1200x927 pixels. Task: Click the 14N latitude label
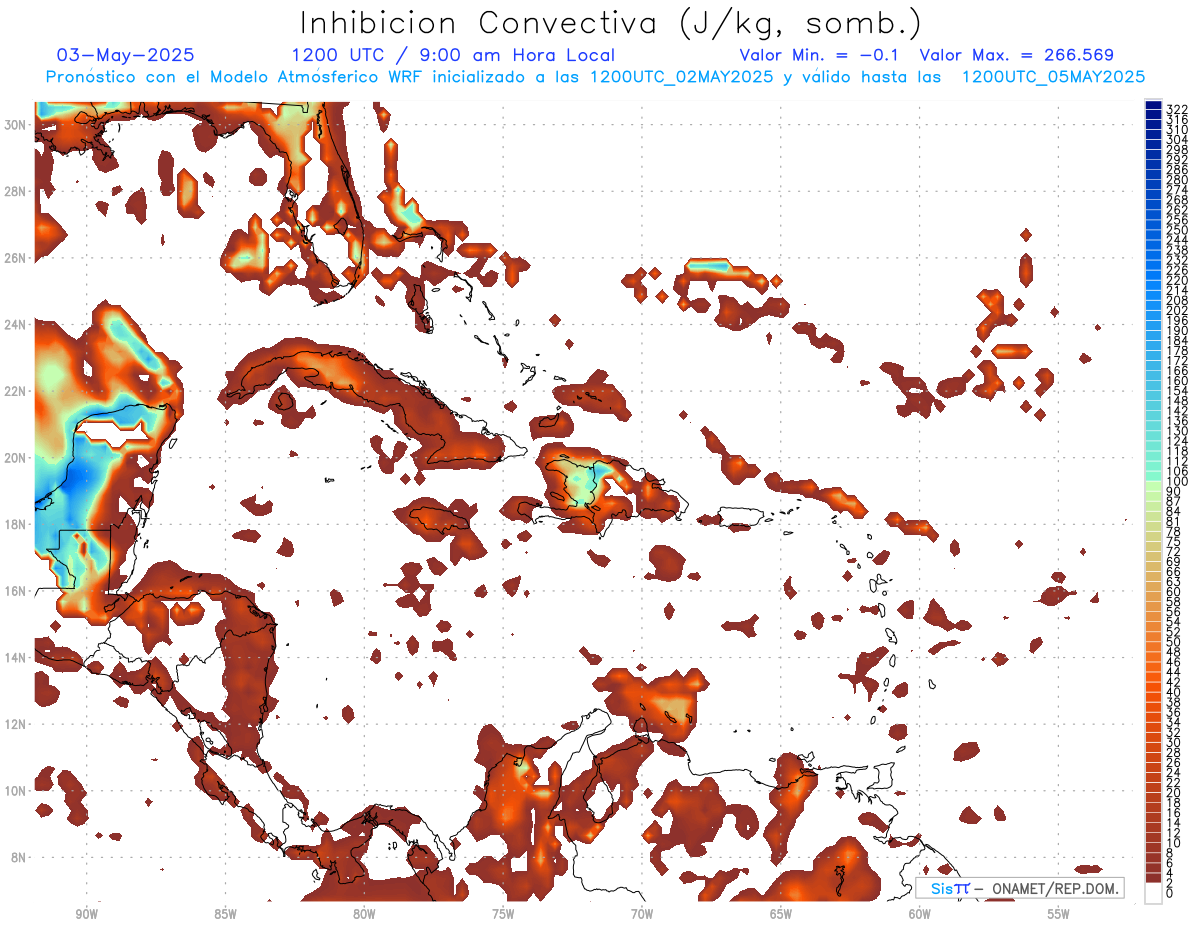(16, 657)
